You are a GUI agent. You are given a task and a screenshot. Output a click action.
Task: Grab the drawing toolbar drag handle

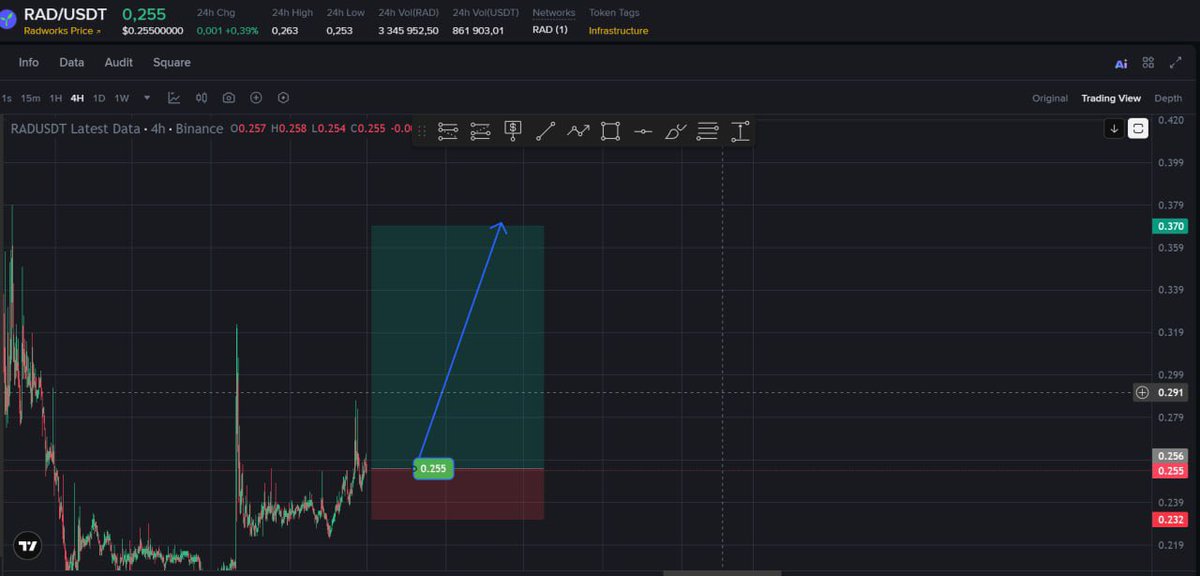click(x=422, y=131)
